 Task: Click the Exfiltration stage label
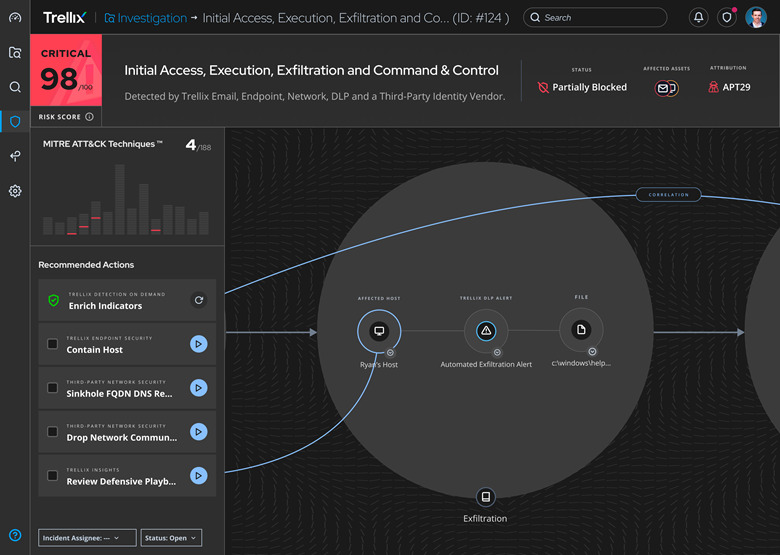pos(485,518)
